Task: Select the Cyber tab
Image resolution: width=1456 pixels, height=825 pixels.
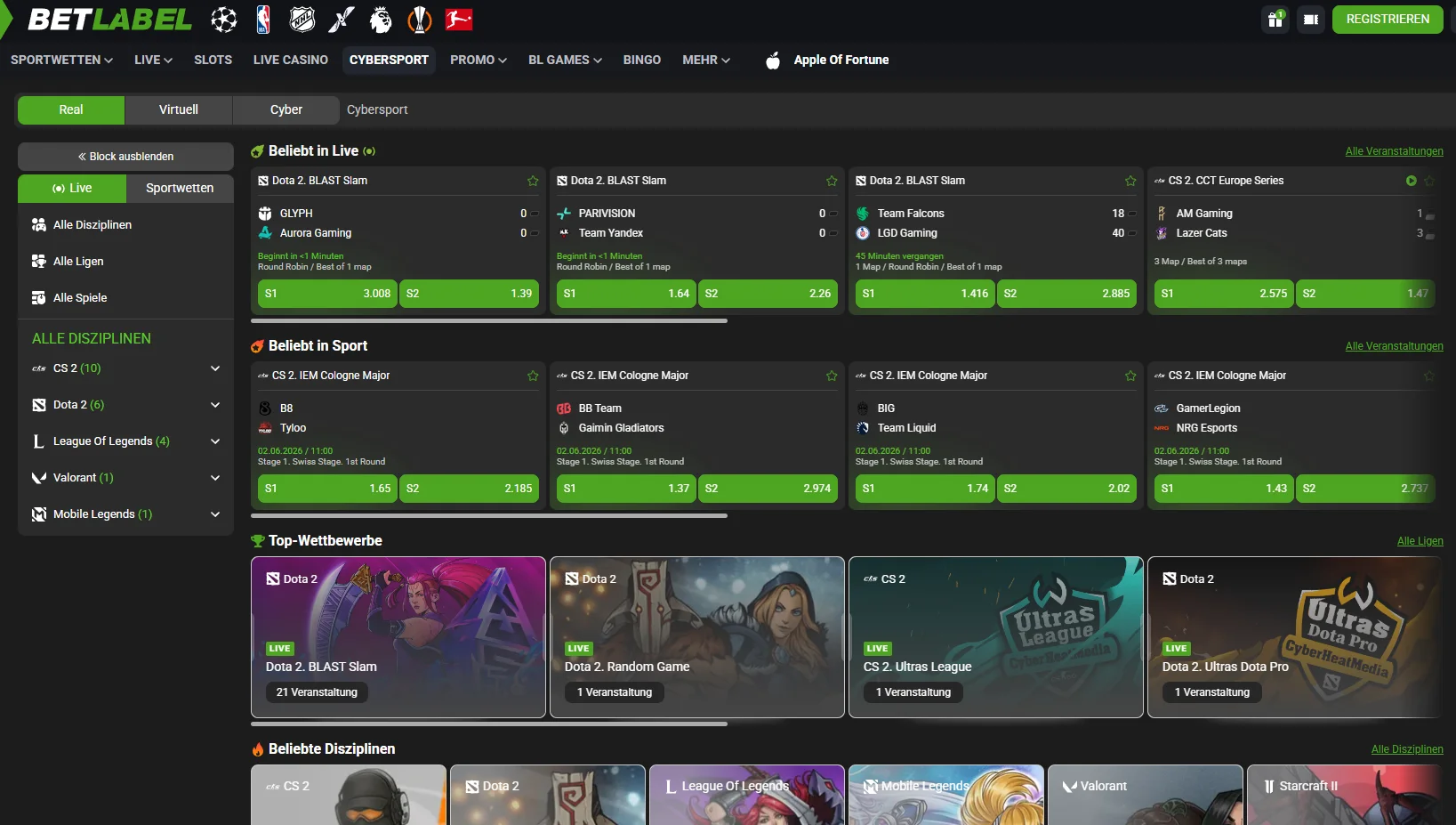Action: coord(286,110)
